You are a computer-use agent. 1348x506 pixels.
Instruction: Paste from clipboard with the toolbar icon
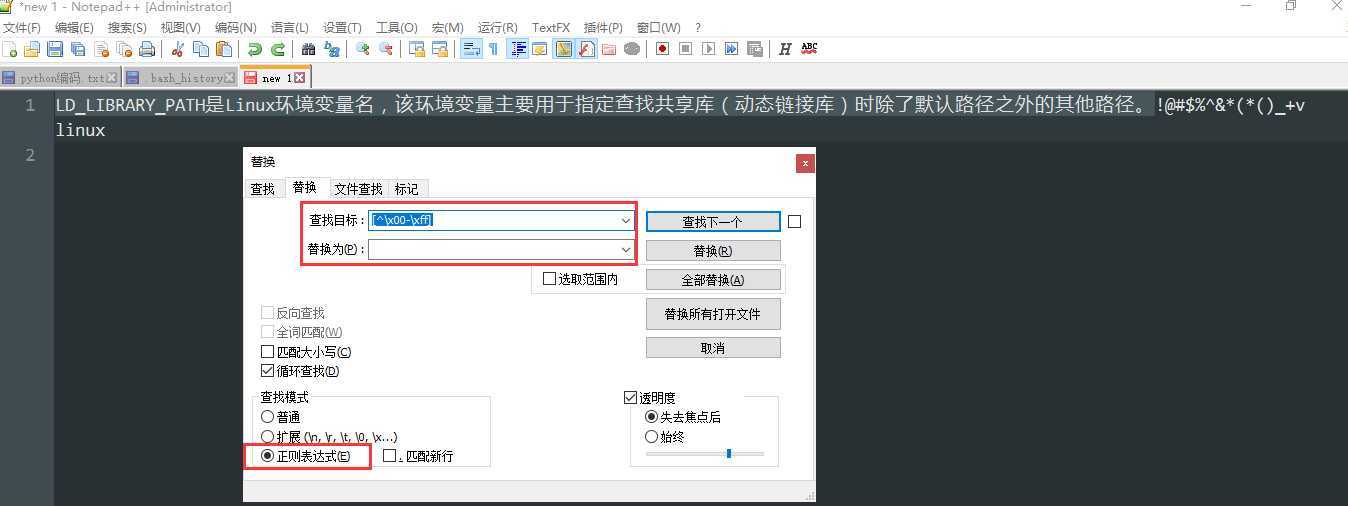[x=224, y=48]
